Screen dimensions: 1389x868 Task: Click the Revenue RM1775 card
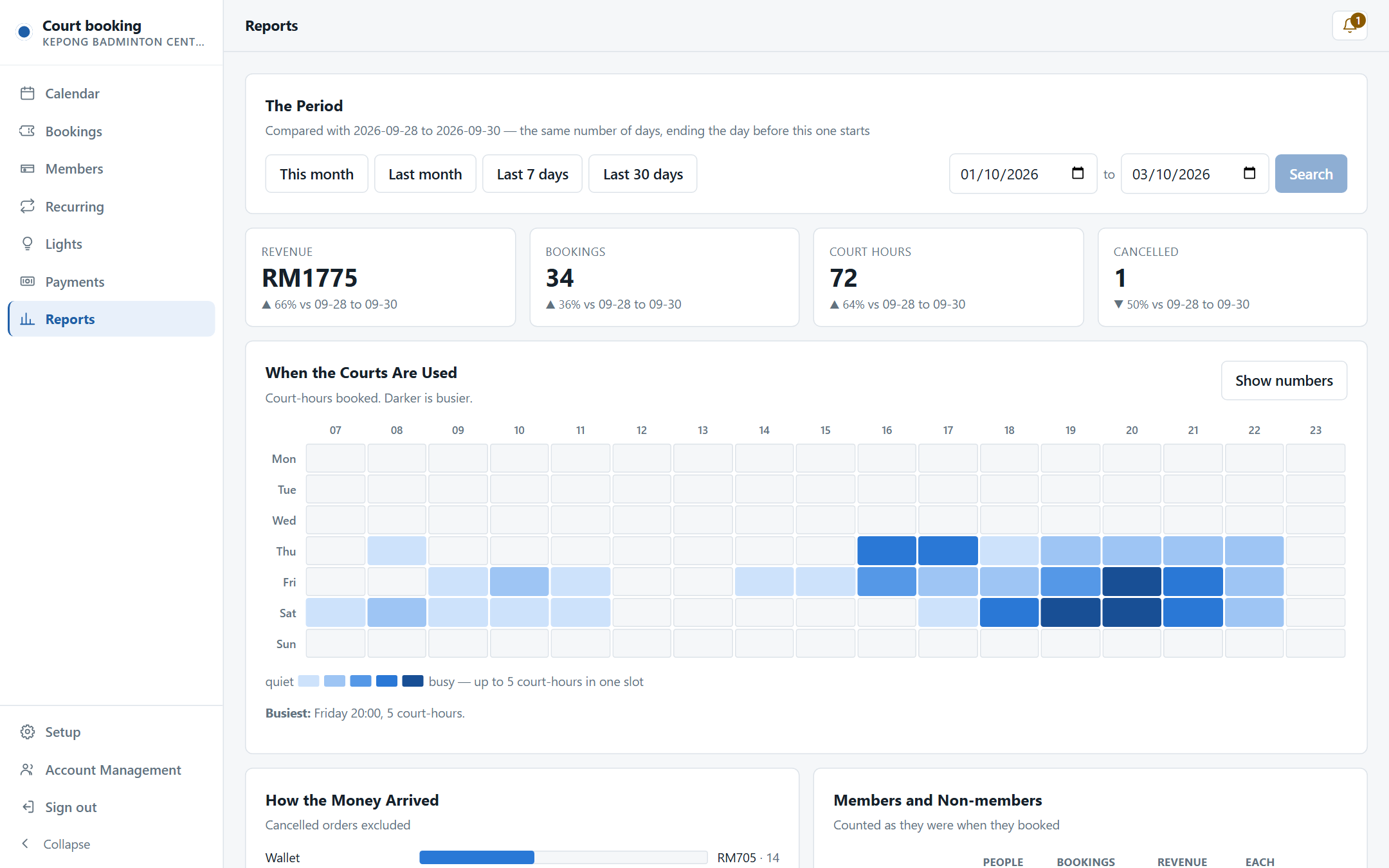coord(381,277)
